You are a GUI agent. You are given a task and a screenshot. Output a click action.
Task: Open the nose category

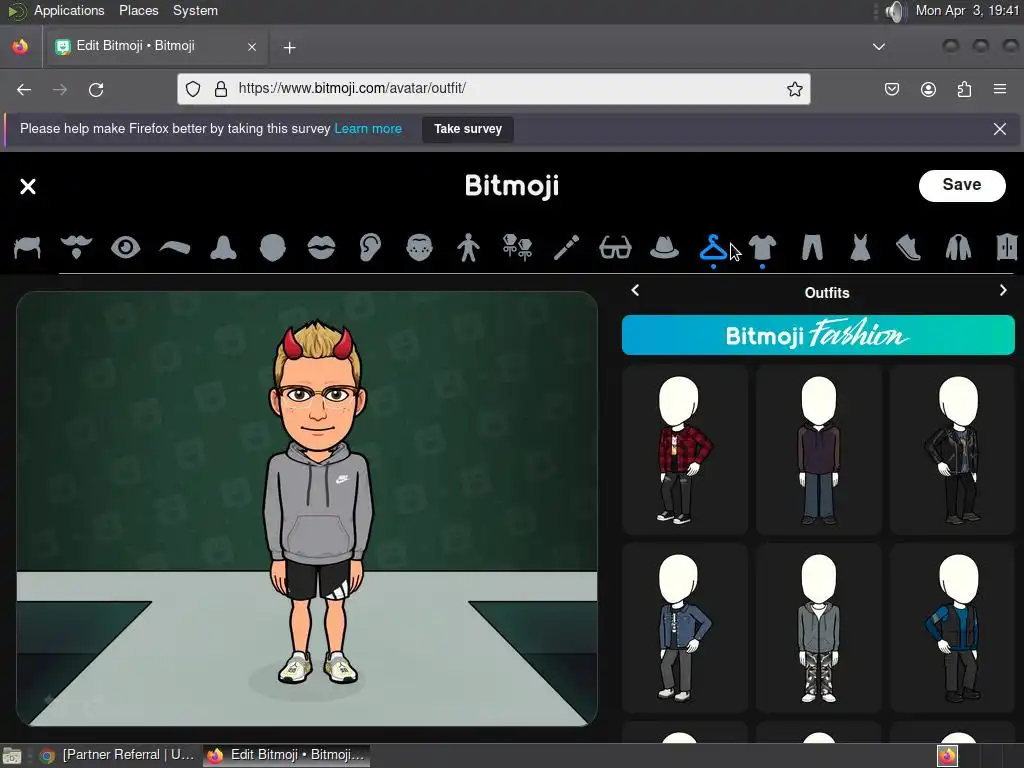tap(223, 248)
